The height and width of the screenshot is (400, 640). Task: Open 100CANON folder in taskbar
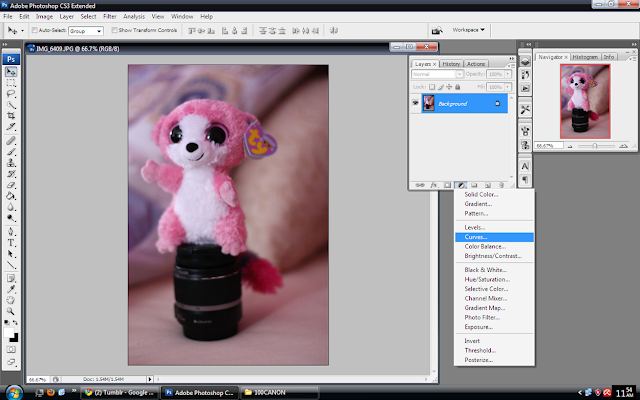(x=280, y=393)
